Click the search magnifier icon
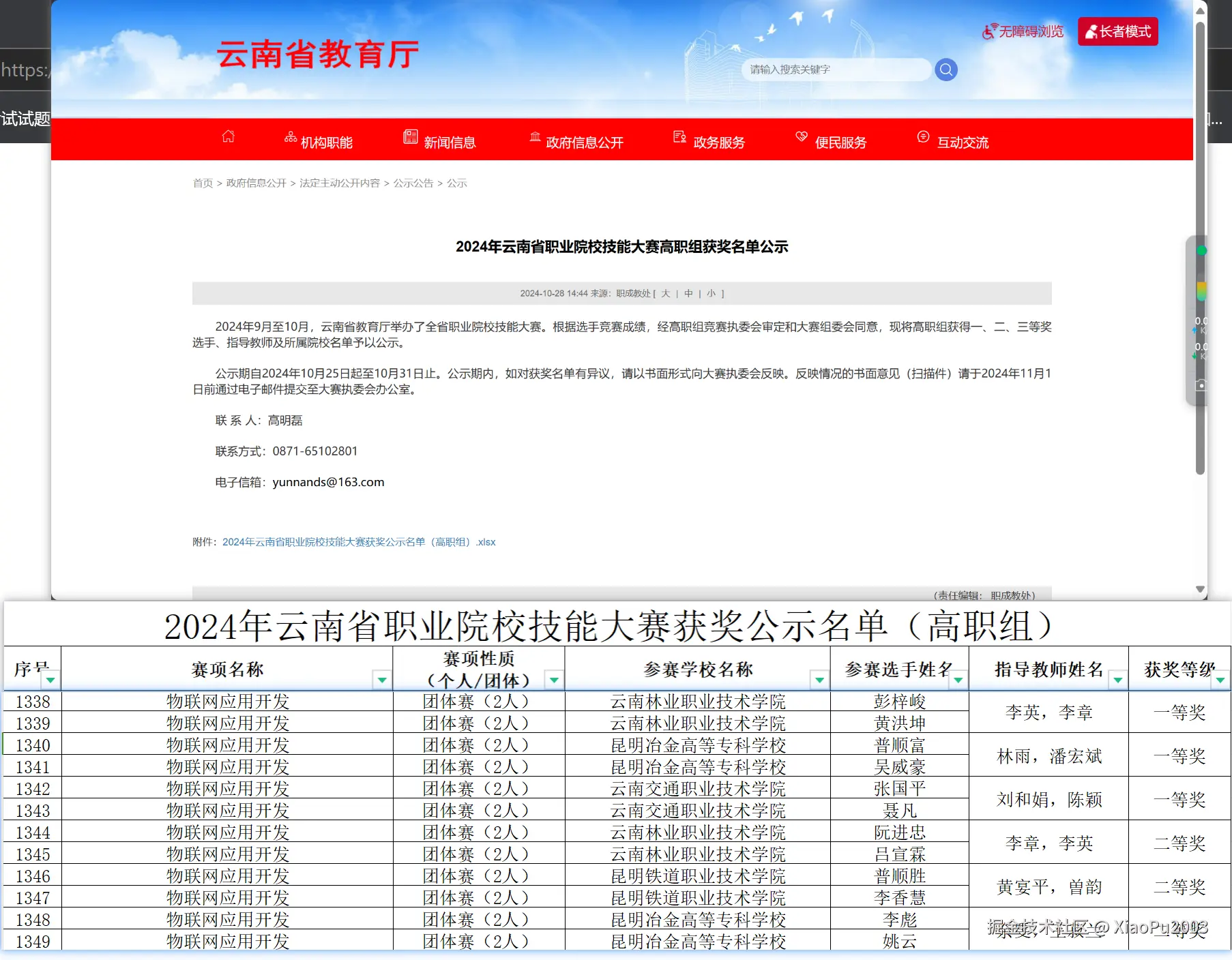The image size is (1232, 960). click(945, 69)
